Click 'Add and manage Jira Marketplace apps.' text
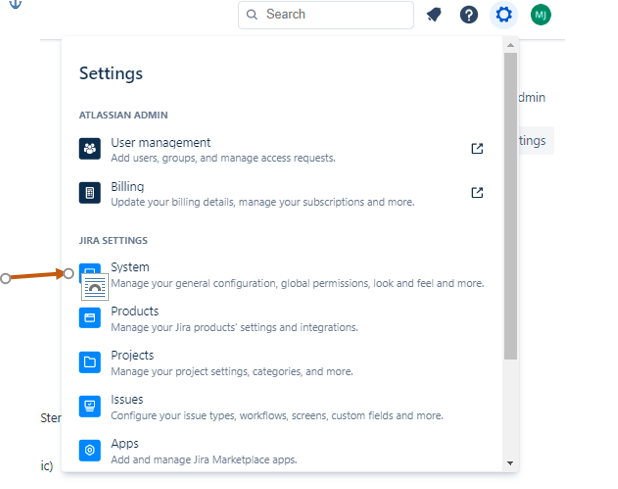Screen dimensions: 618x489 [204, 460]
